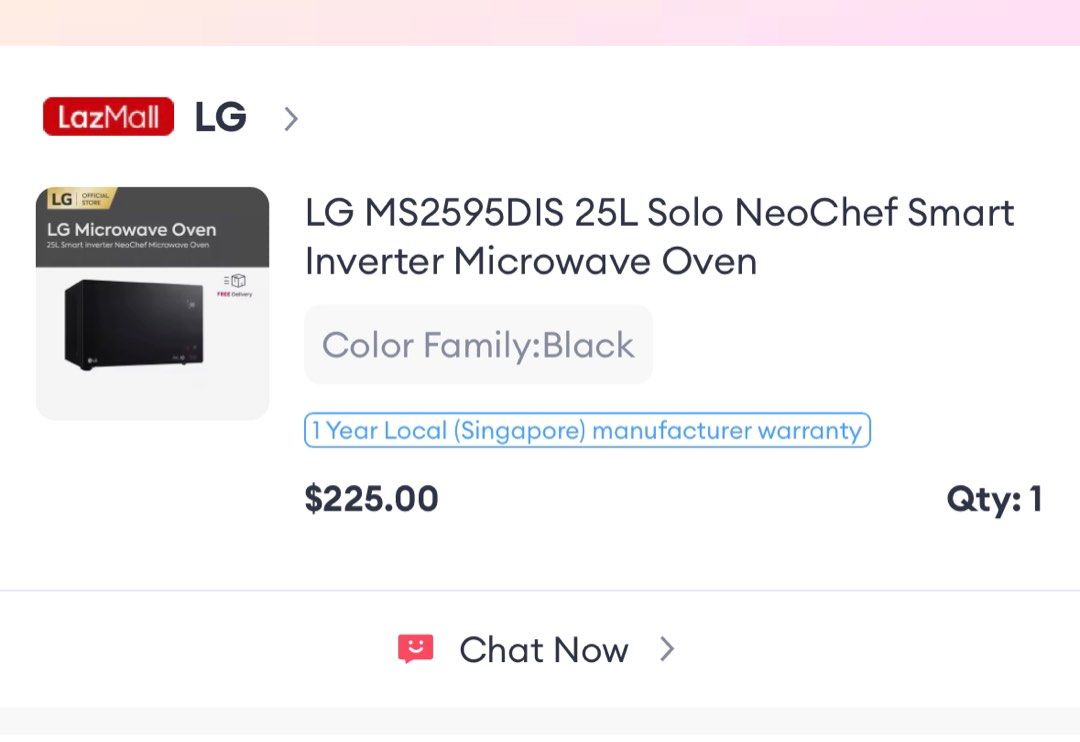Click the LazMall badge icon
Image resolution: width=1080 pixels, height=742 pixels.
tap(107, 116)
